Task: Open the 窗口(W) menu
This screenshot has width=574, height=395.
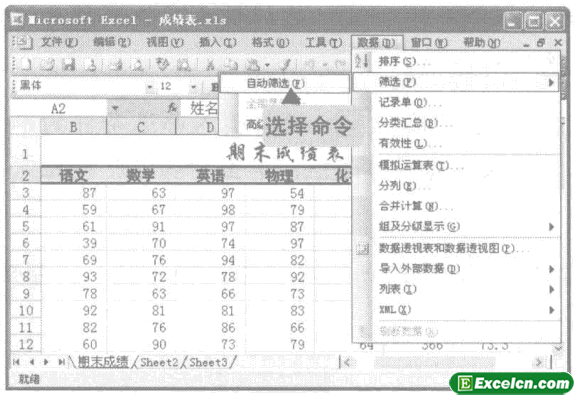Action: coord(429,42)
